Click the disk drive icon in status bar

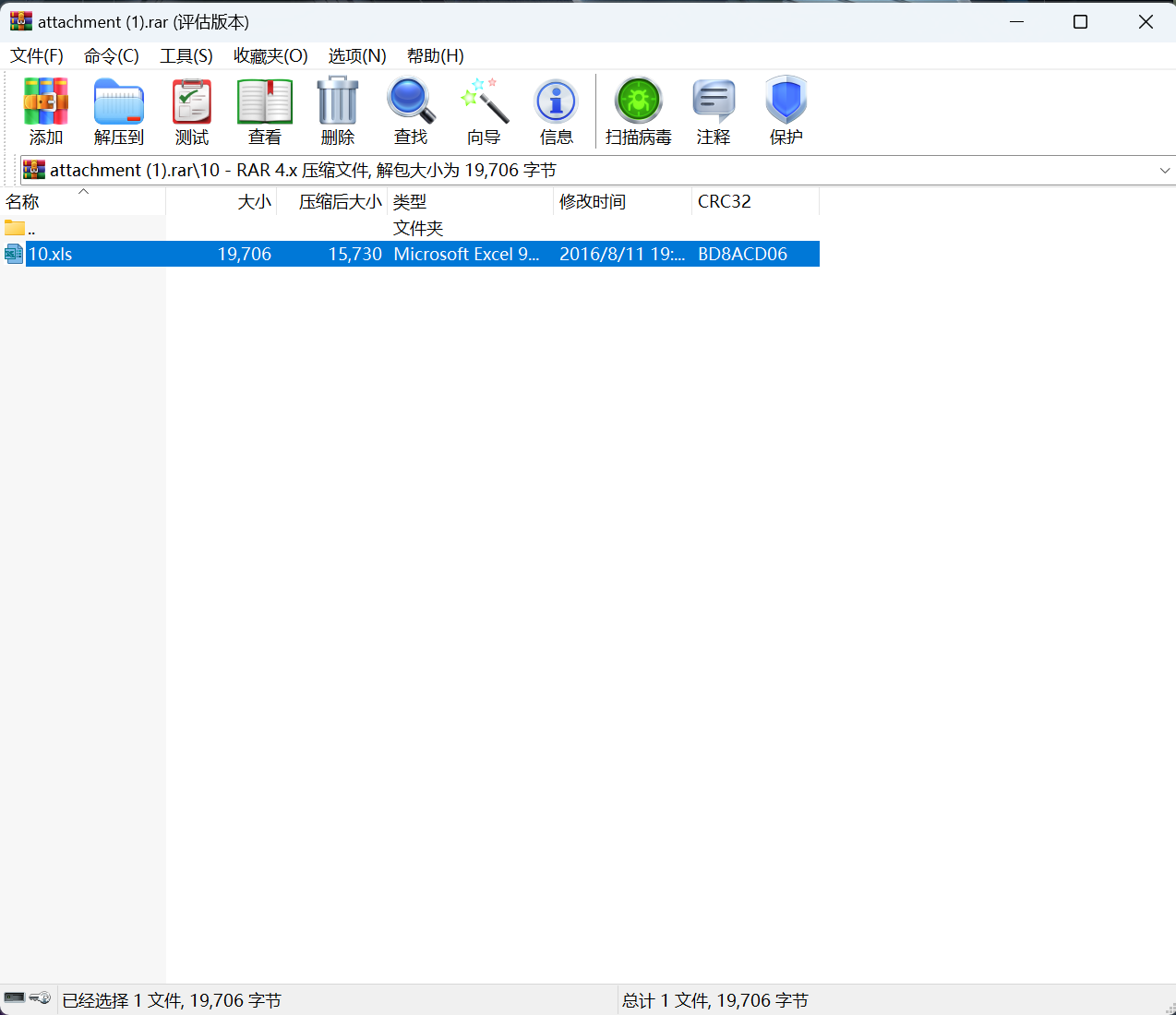(x=15, y=997)
